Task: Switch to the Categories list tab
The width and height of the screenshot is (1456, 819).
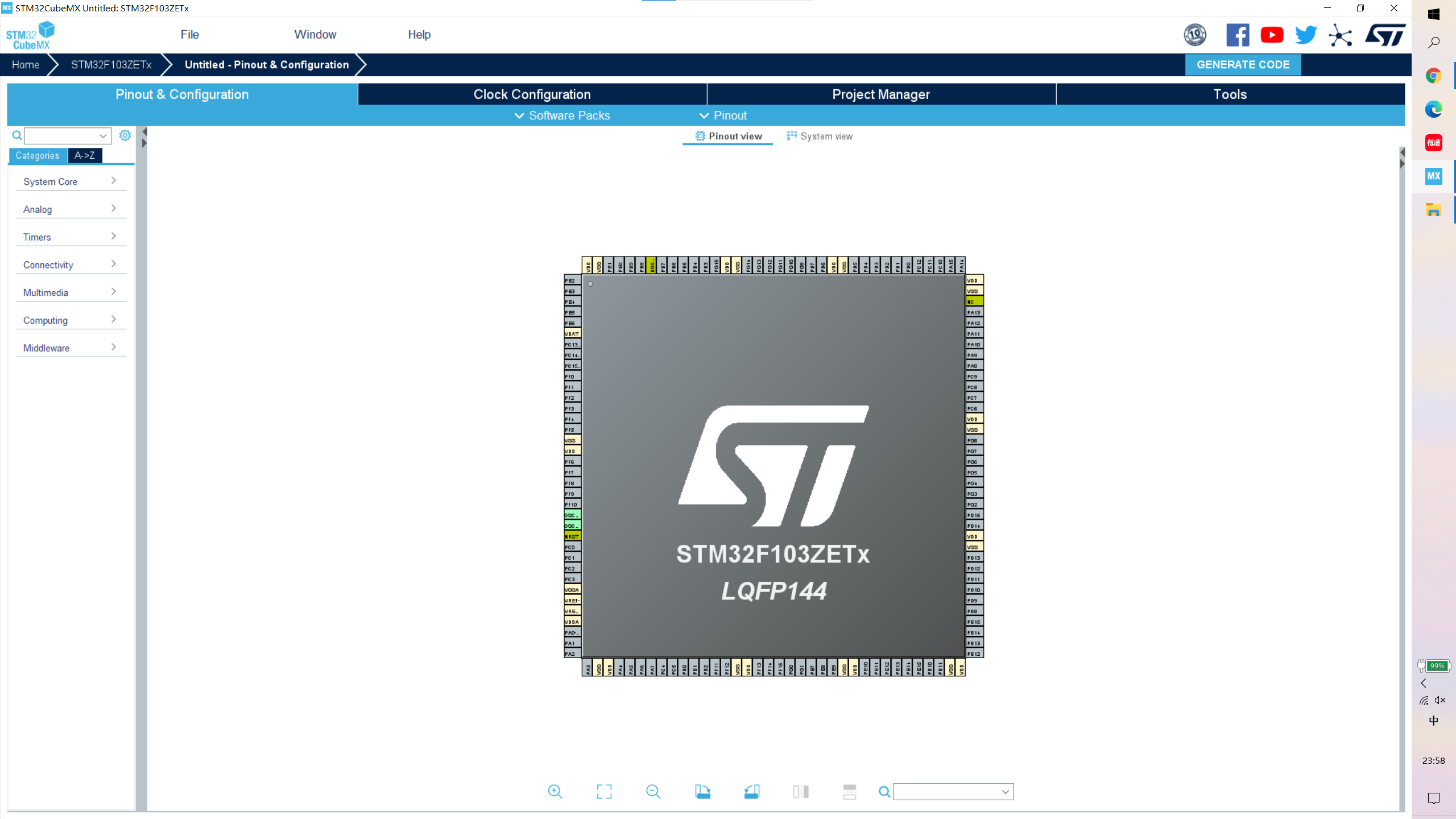Action: (38, 155)
